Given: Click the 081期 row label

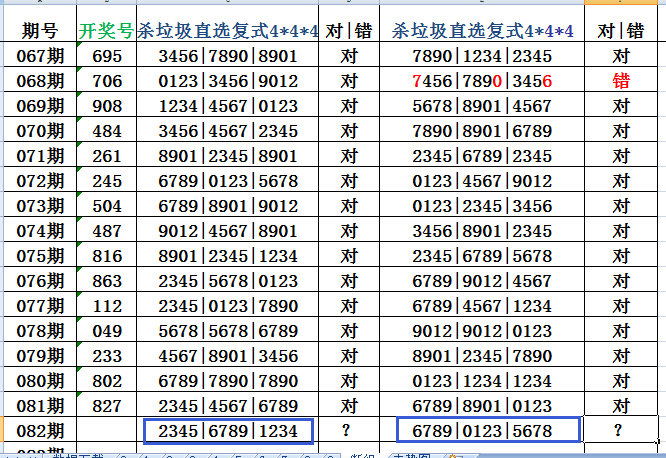Looking at the screenshot, I should click(x=40, y=406).
